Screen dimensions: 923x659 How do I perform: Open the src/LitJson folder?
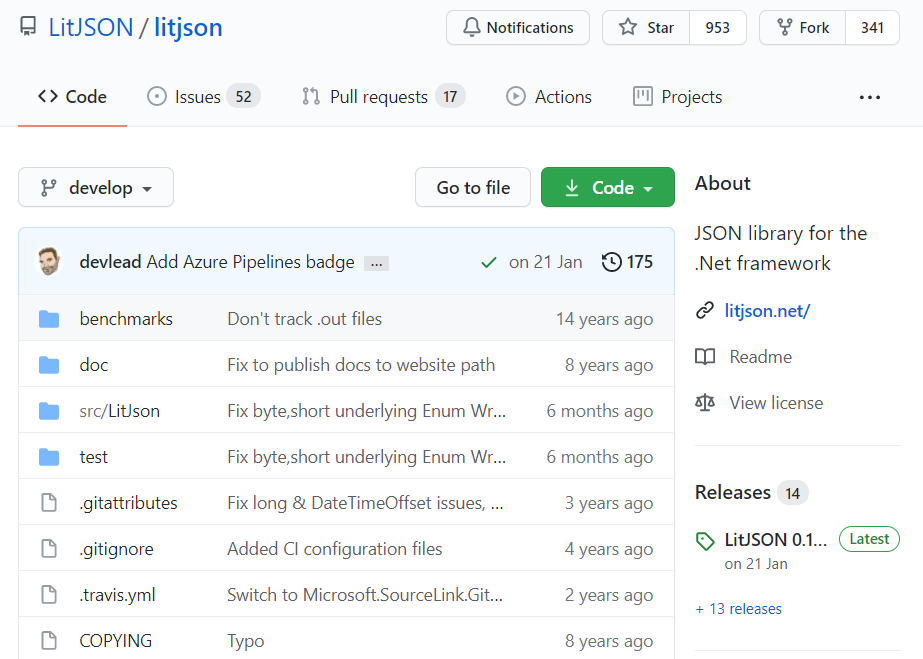[x=119, y=411]
